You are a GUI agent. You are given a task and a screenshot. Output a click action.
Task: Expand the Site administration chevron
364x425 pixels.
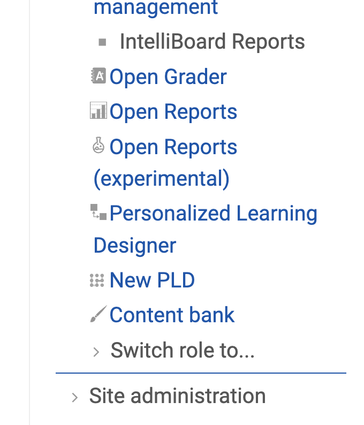pyautogui.click(x=75, y=398)
